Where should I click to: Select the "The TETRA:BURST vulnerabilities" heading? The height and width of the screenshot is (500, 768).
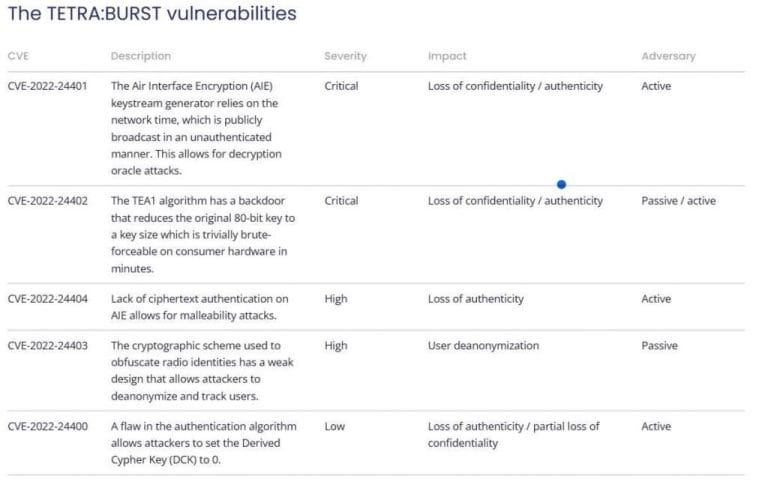[152, 14]
